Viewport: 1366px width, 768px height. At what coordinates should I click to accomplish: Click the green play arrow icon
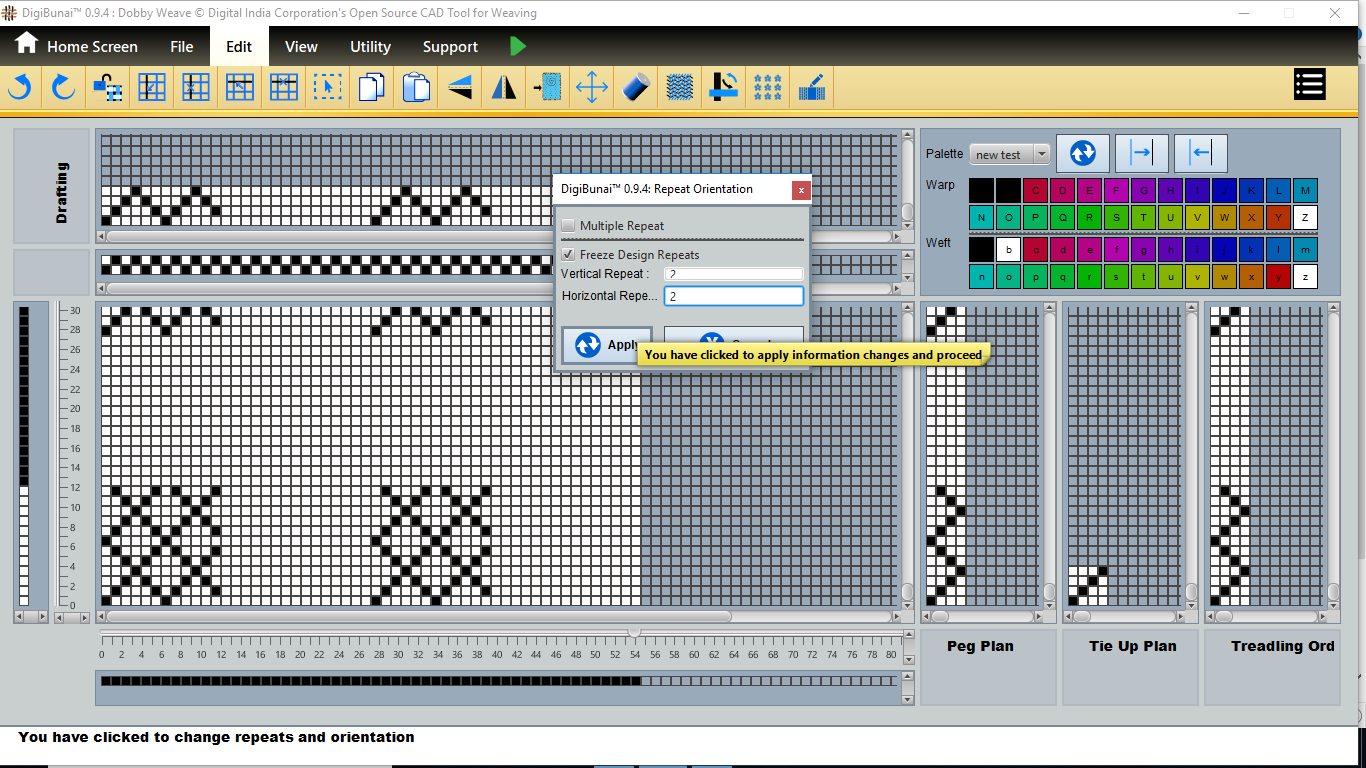click(517, 46)
